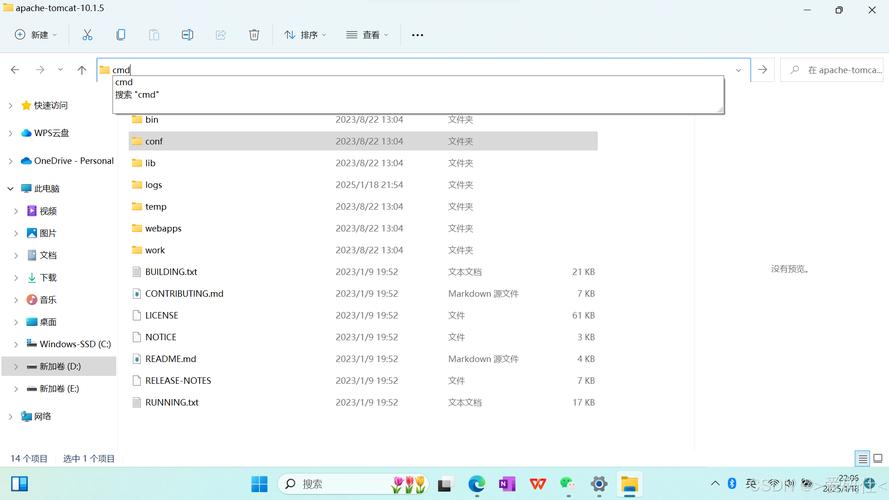The image size is (889, 500).
Task: Open WeChat from the taskbar
Action: point(568,484)
